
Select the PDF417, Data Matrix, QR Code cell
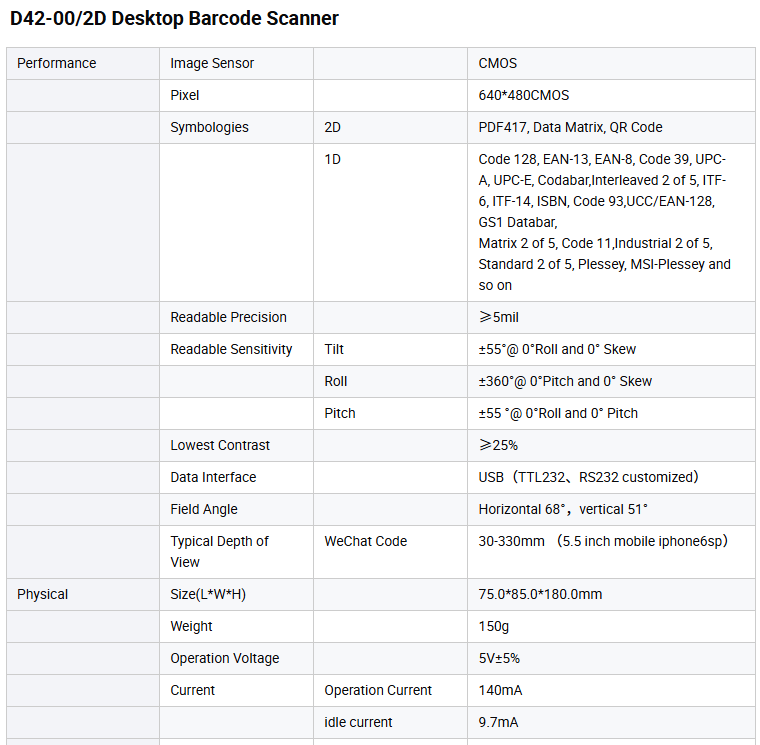[570, 127]
